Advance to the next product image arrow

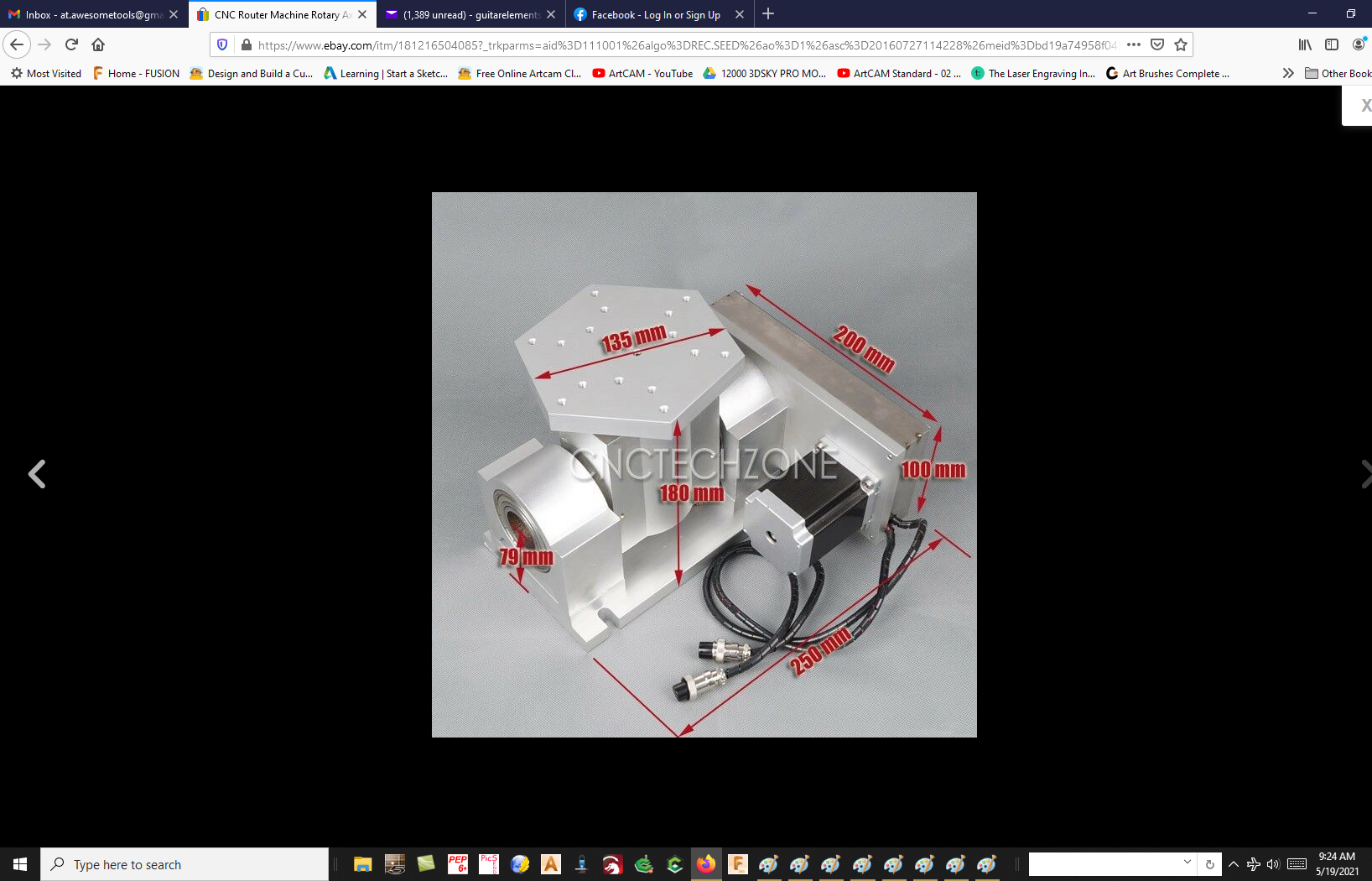(x=1365, y=474)
